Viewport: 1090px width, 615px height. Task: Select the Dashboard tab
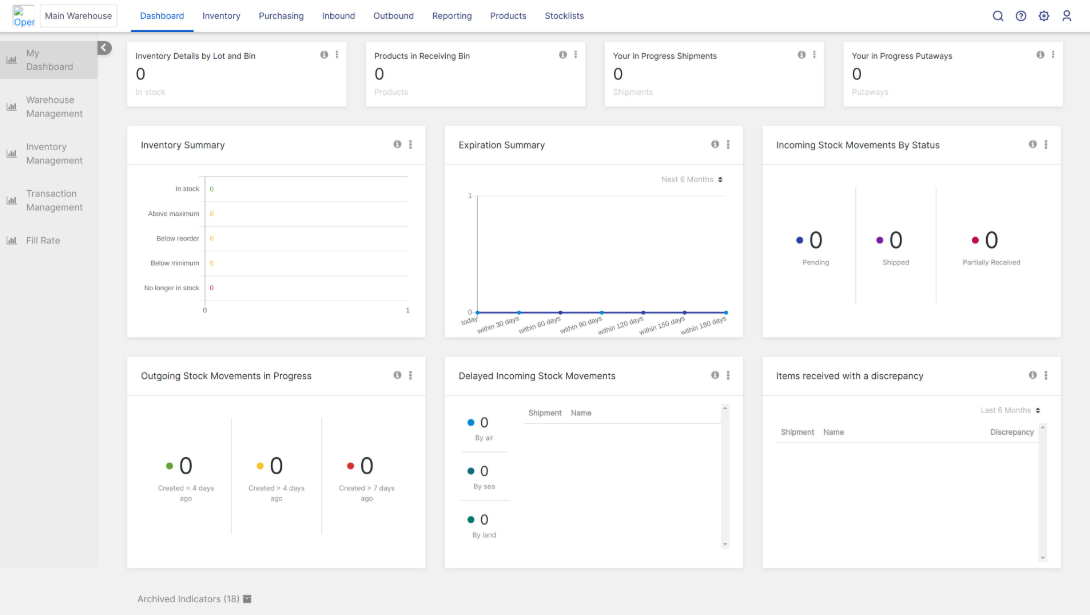[x=162, y=16]
